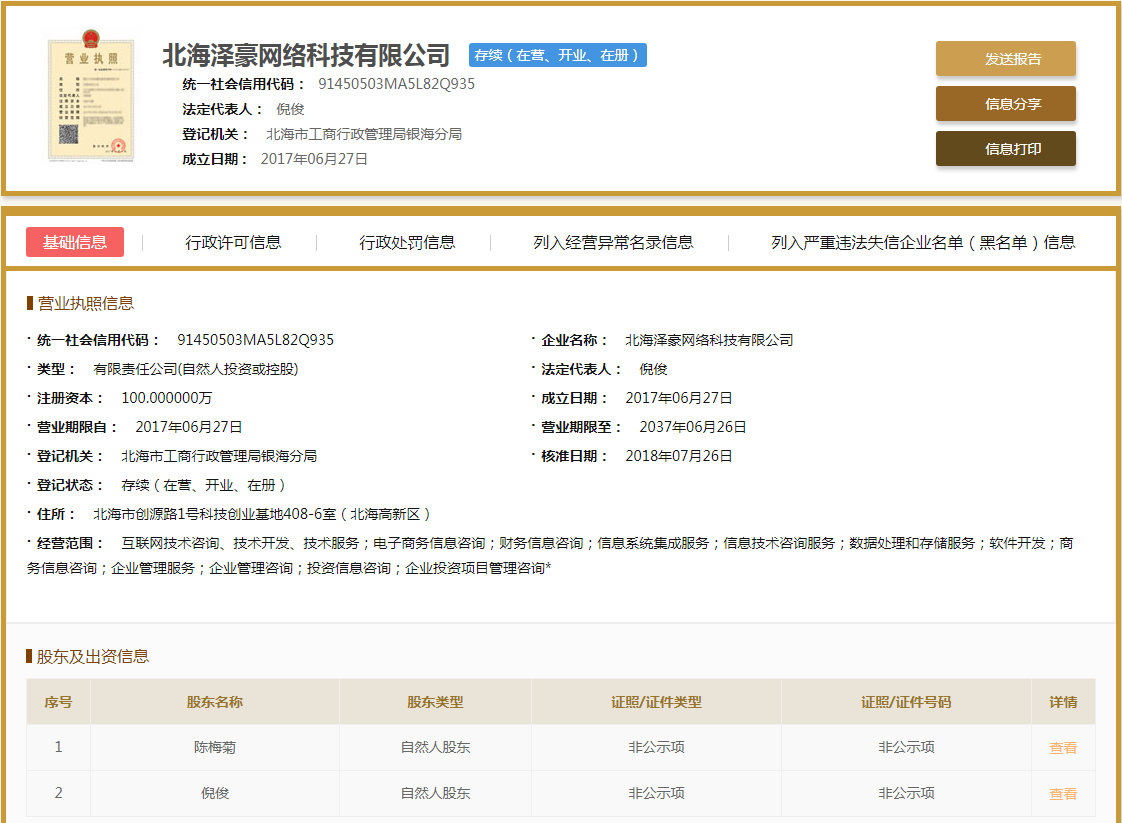Click the 存续（在营、开业、在册）status badge
1122x823 pixels.
click(x=557, y=55)
